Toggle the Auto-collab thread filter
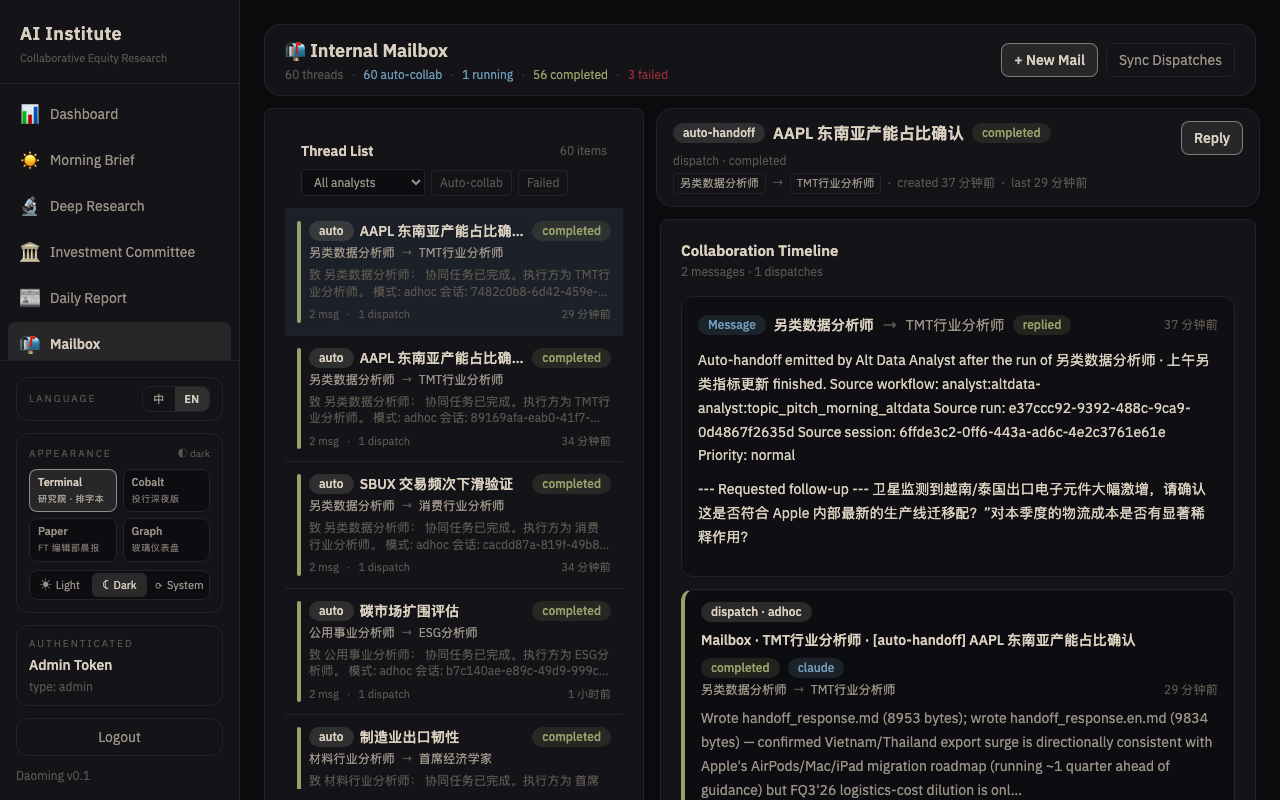Screen dimensions: 1280x800 472,183
